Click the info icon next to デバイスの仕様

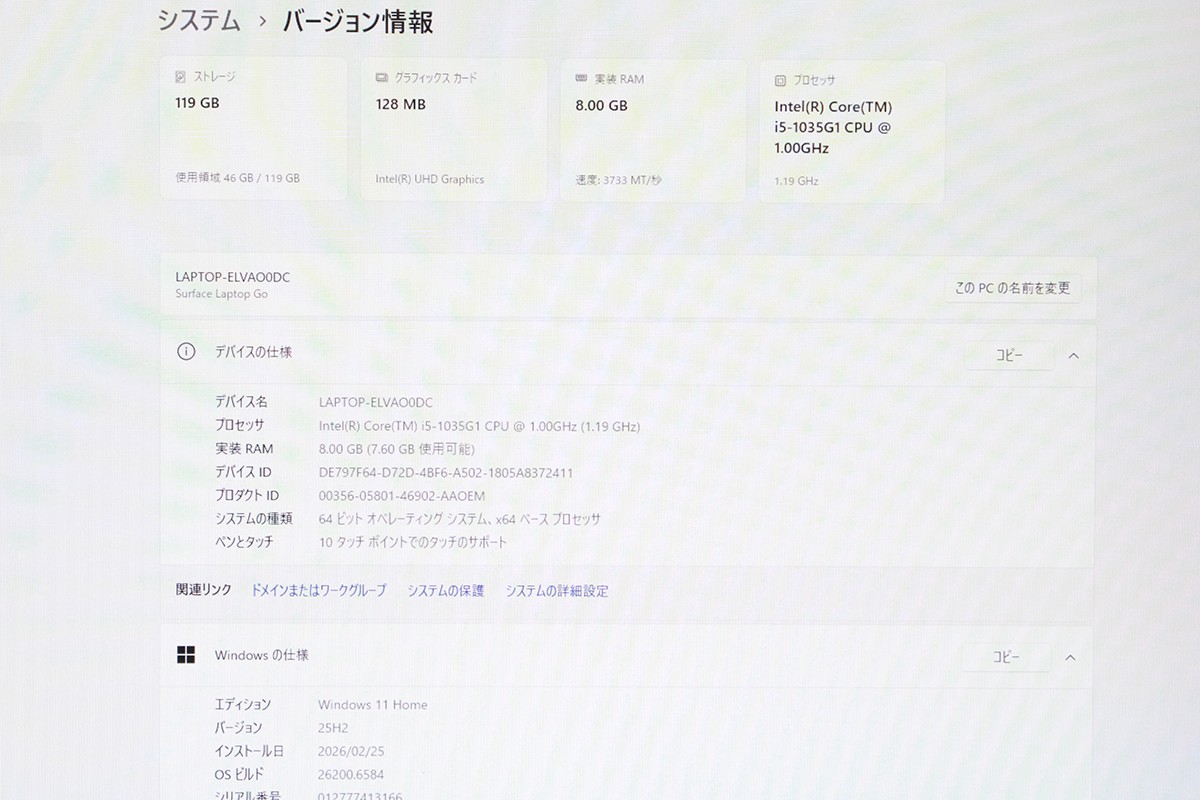pos(186,350)
